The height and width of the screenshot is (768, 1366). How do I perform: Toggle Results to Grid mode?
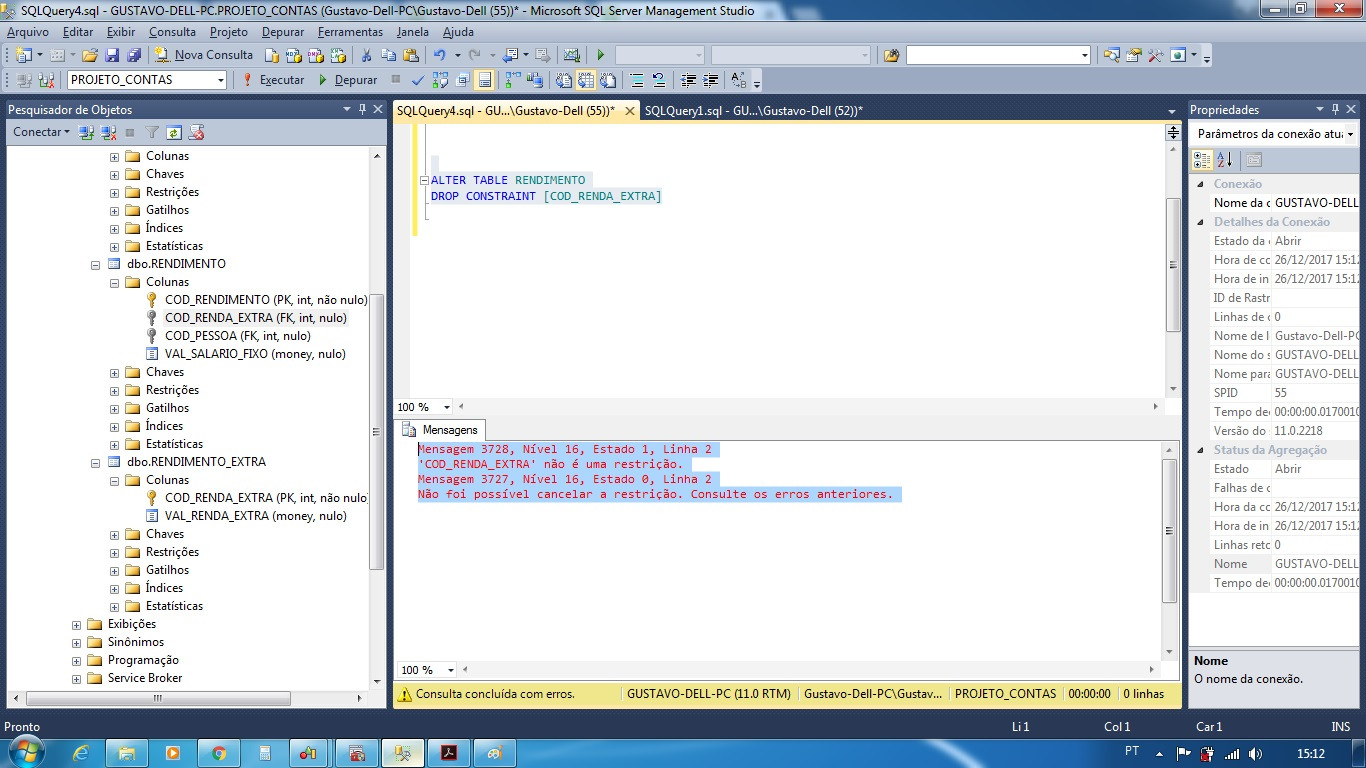(585, 80)
